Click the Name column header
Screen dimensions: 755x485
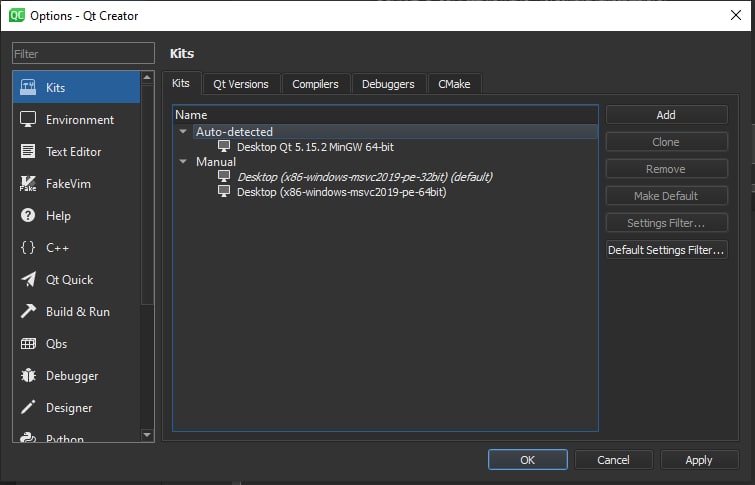[385, 115]
